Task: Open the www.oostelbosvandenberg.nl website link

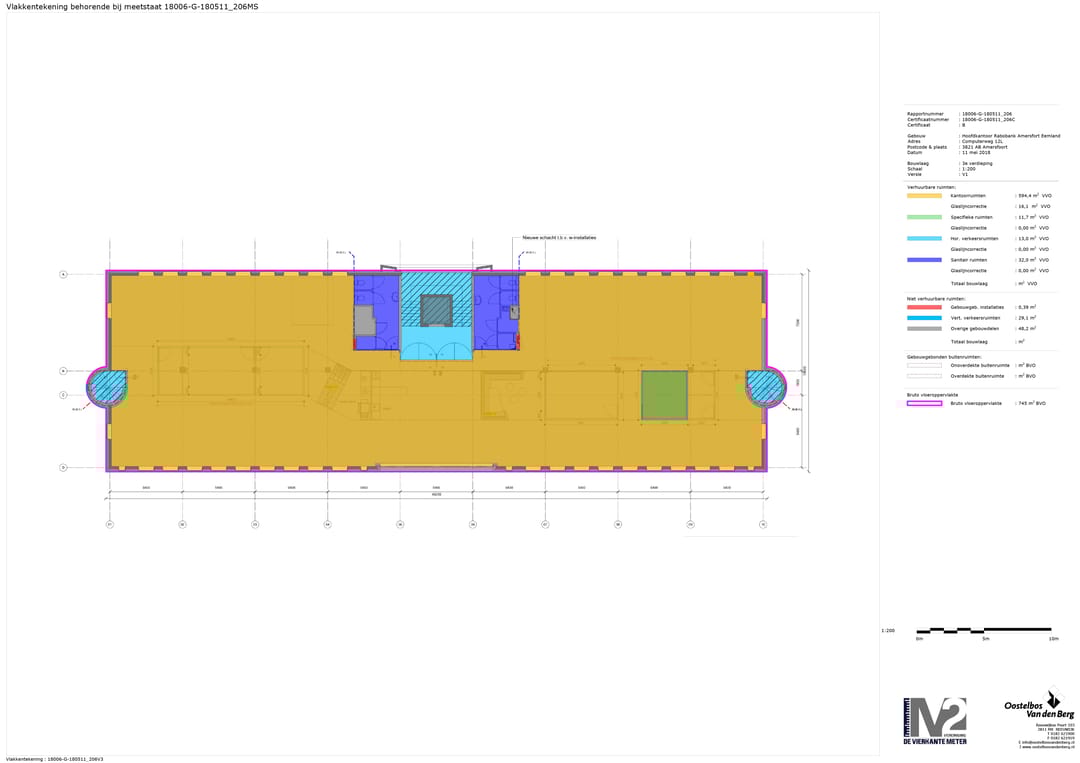Action: click(x=1047, y=747)
